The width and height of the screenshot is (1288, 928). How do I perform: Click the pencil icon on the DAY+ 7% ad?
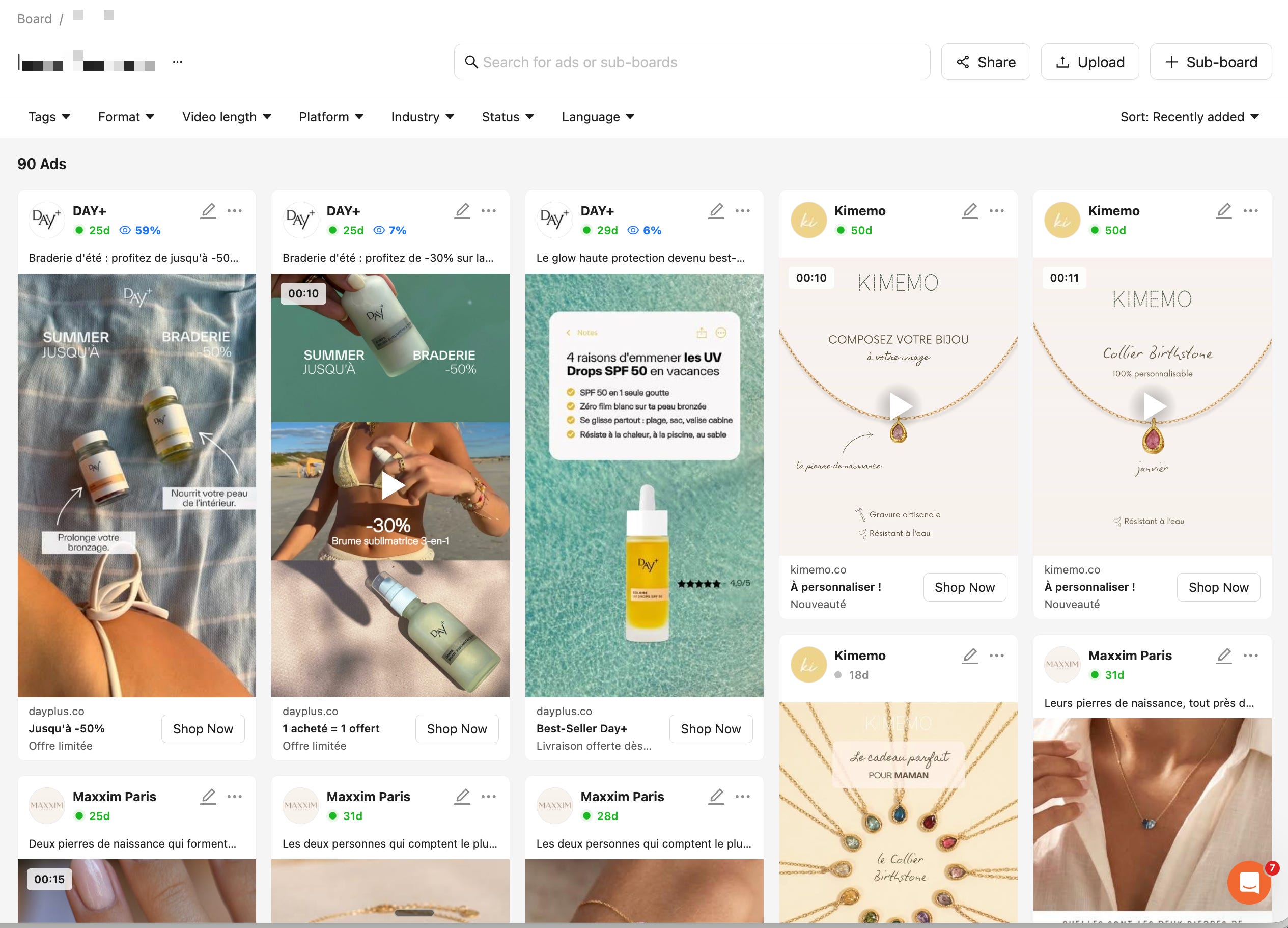462,211
